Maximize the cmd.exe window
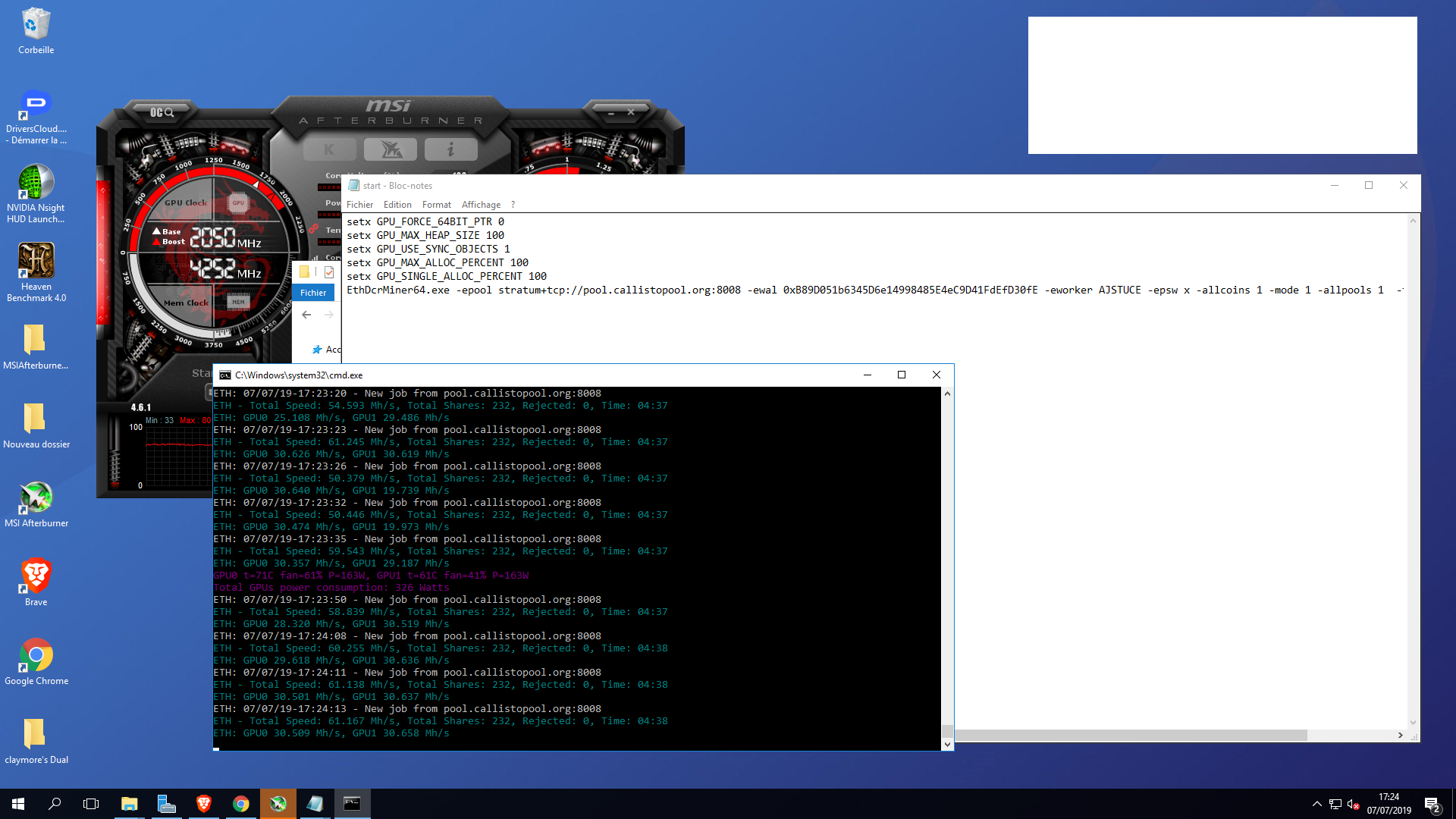Viewport: 1456px width, 819px height. point(902,375)
